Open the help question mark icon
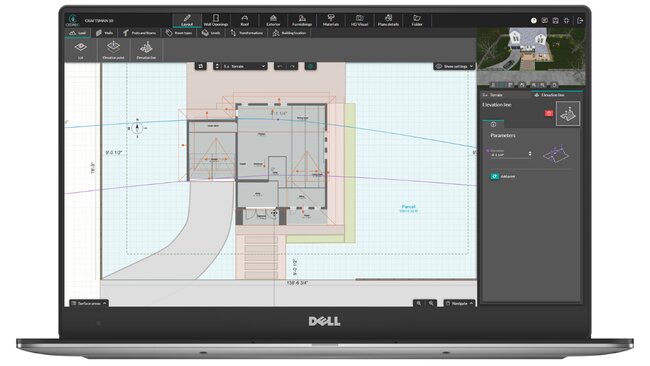650x366 pixels. click(534, 20)
